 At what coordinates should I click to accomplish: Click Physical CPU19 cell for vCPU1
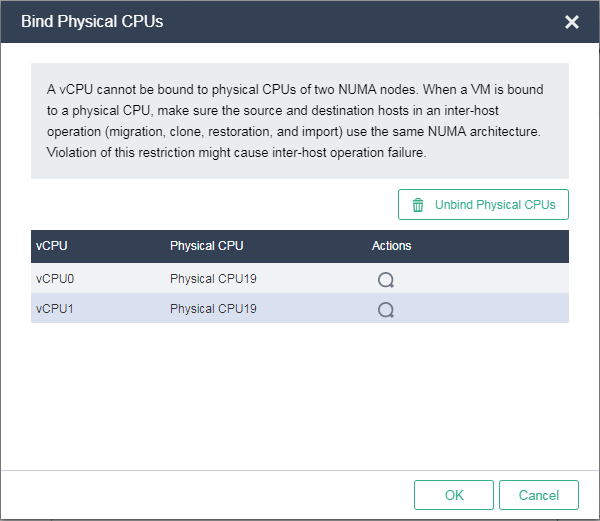[213, 309]
